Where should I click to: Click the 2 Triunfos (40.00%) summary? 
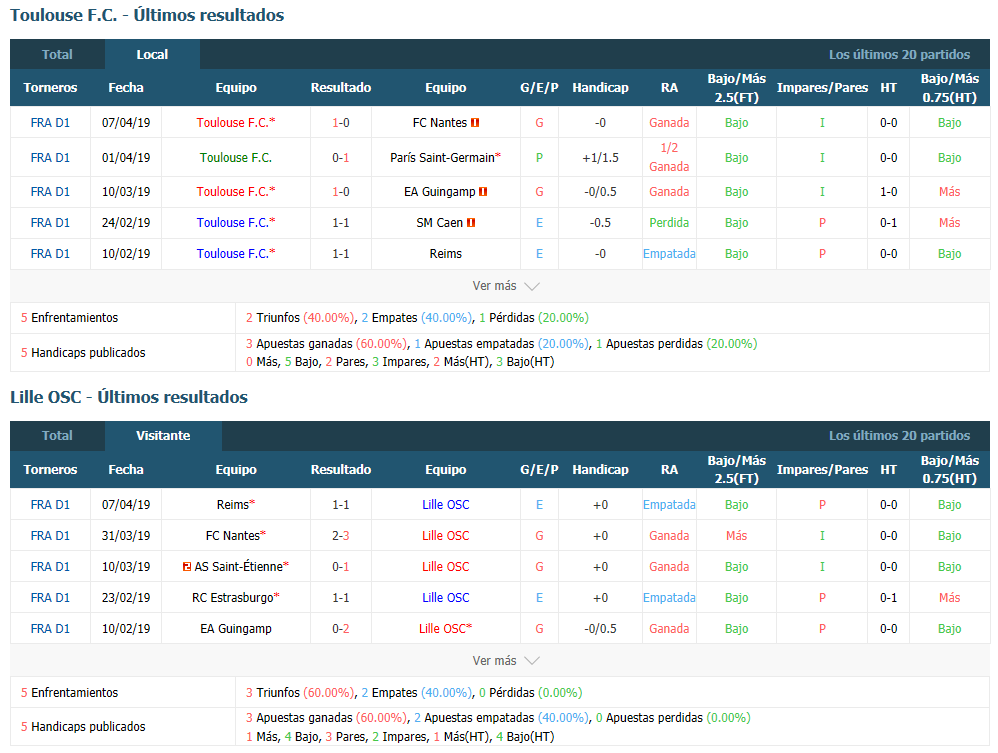click(300, 318)
